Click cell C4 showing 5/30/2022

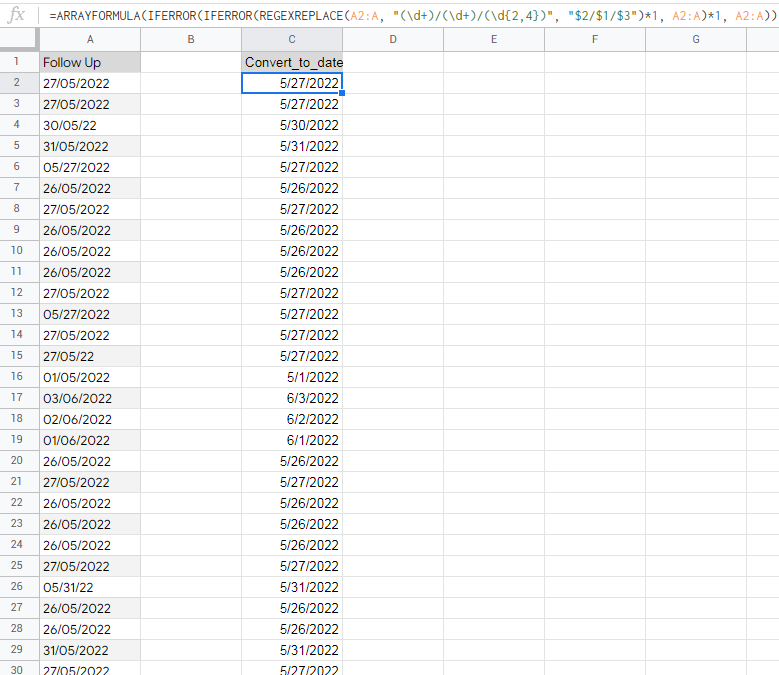click(x=292, y=125)
